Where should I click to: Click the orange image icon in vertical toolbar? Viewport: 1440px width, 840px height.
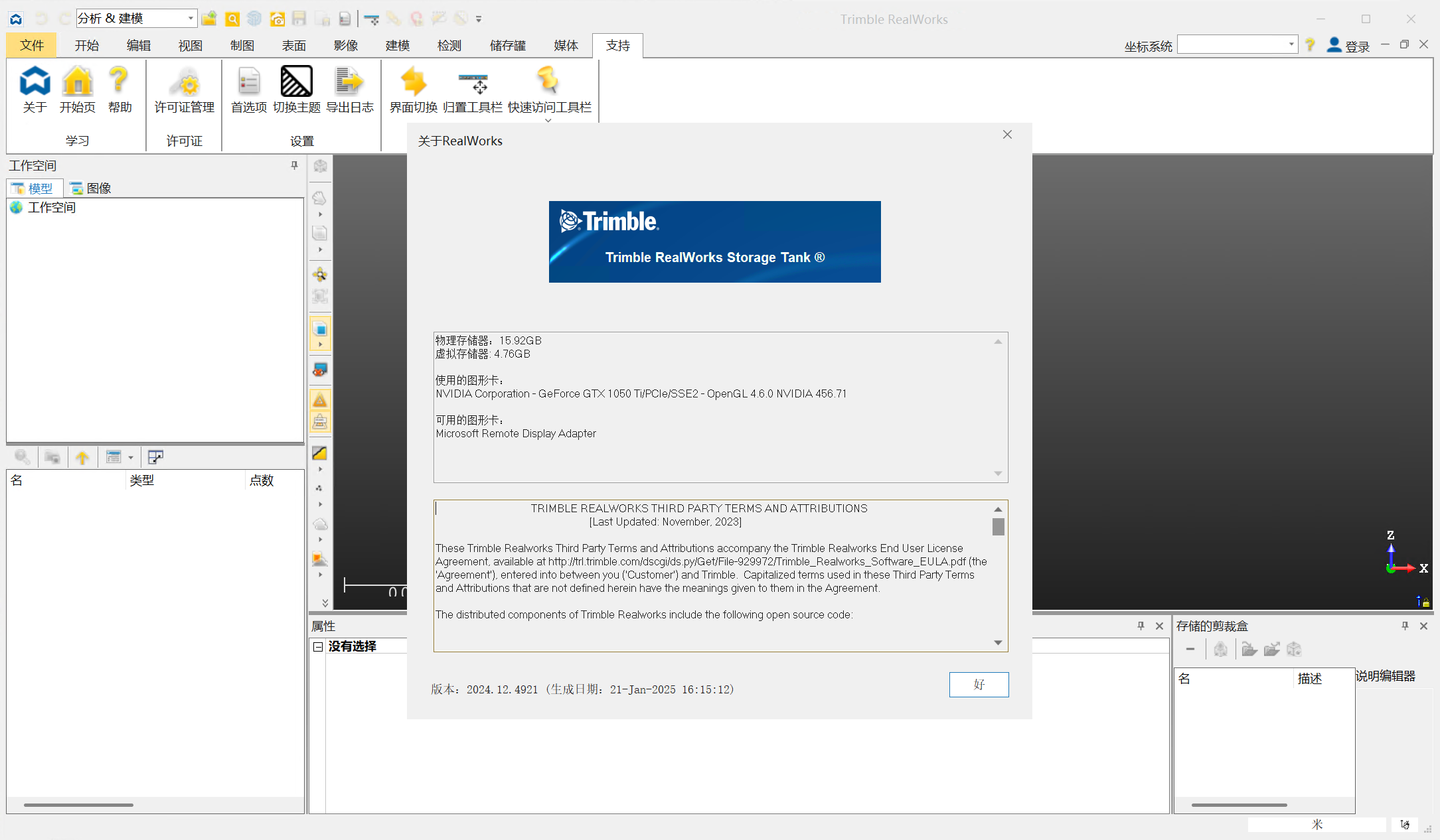click(x=320, y=559)
